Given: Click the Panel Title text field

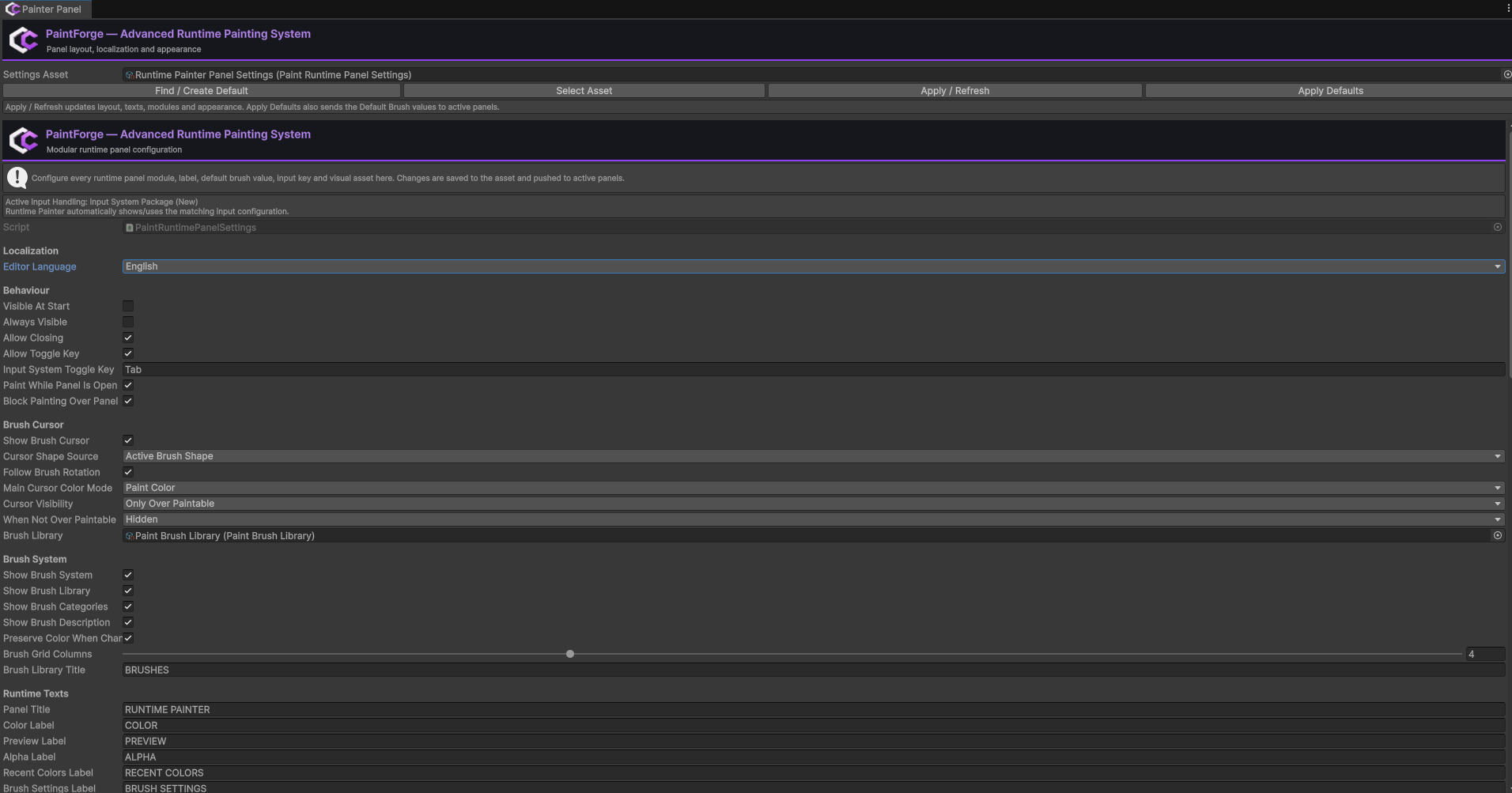Looking at the screenshot, I should (813, 709).
